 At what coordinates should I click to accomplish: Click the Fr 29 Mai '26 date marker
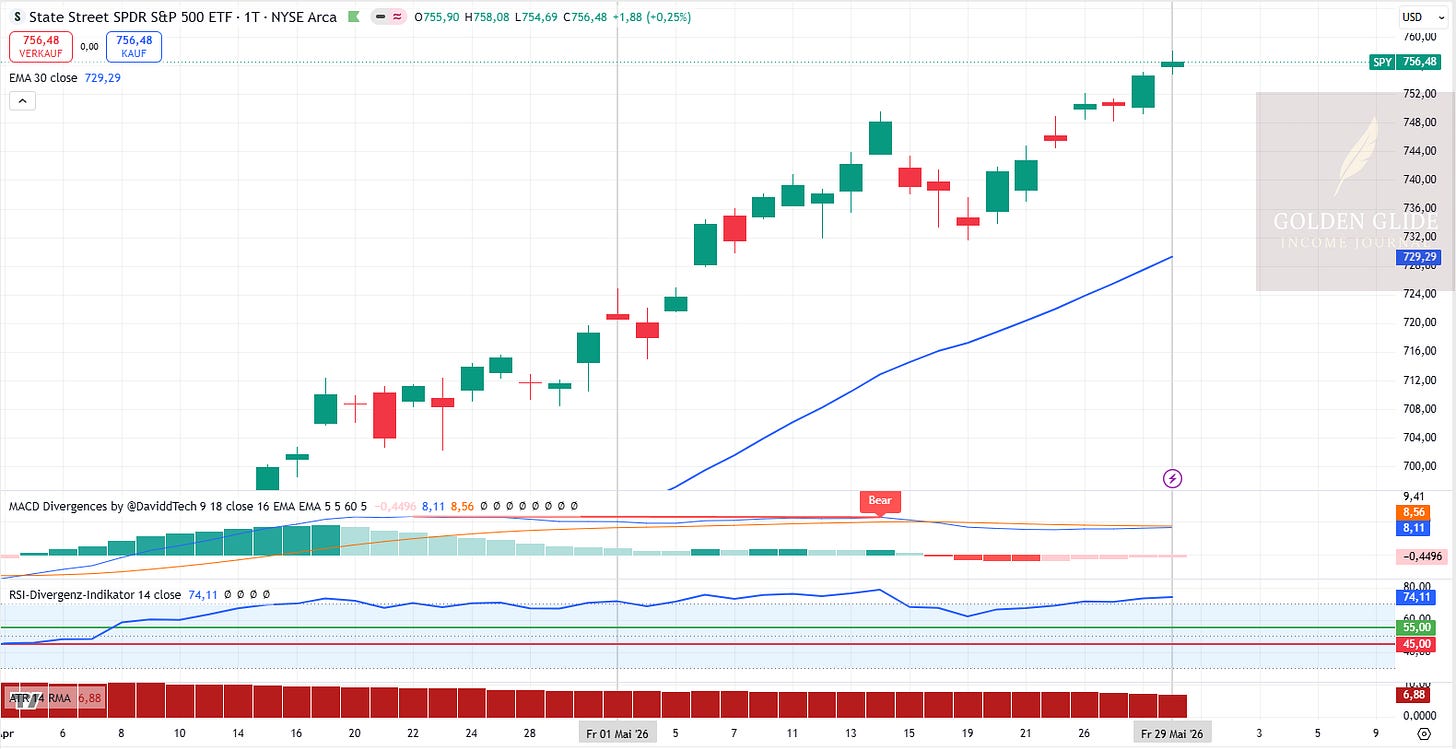1172,734
